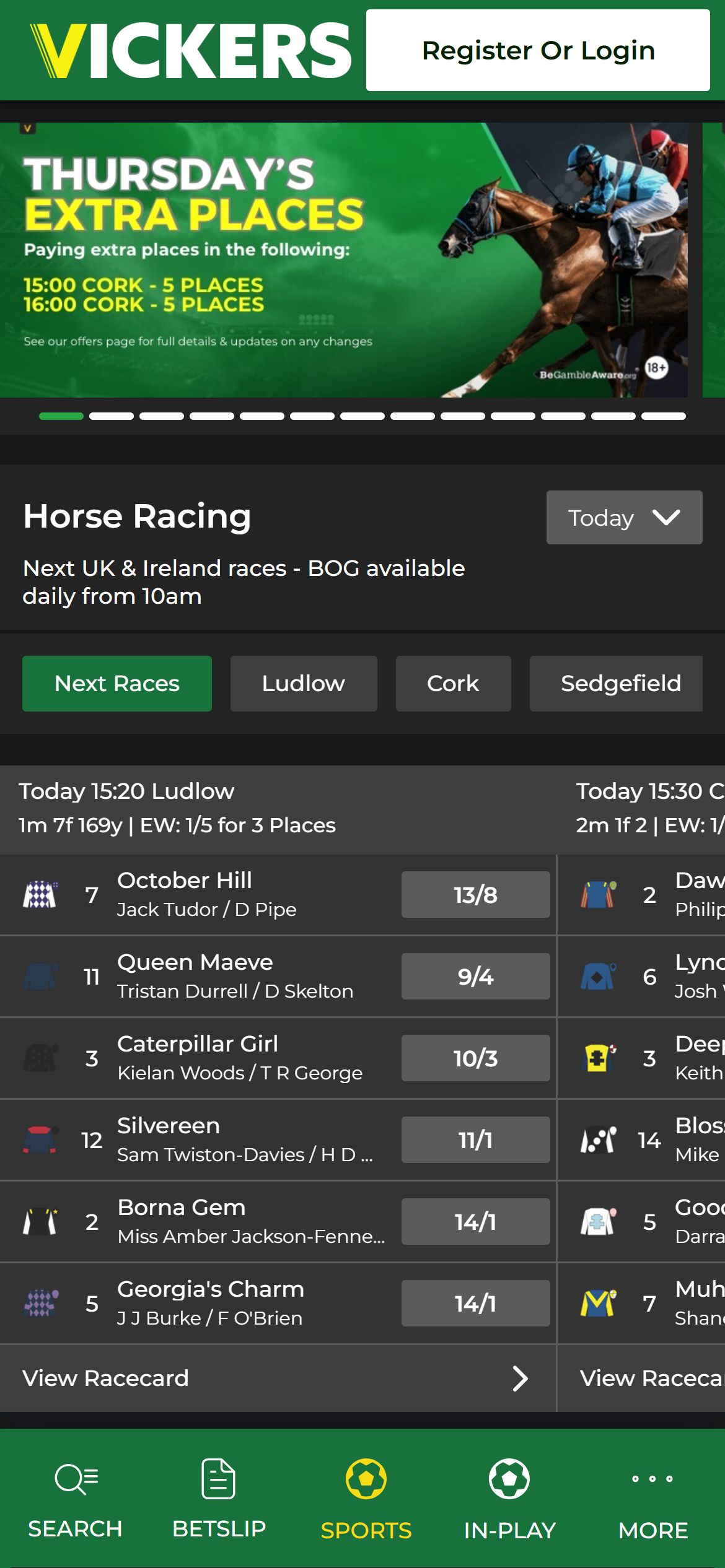Select Borna Gem odds 14/1

coord(475,1221)
